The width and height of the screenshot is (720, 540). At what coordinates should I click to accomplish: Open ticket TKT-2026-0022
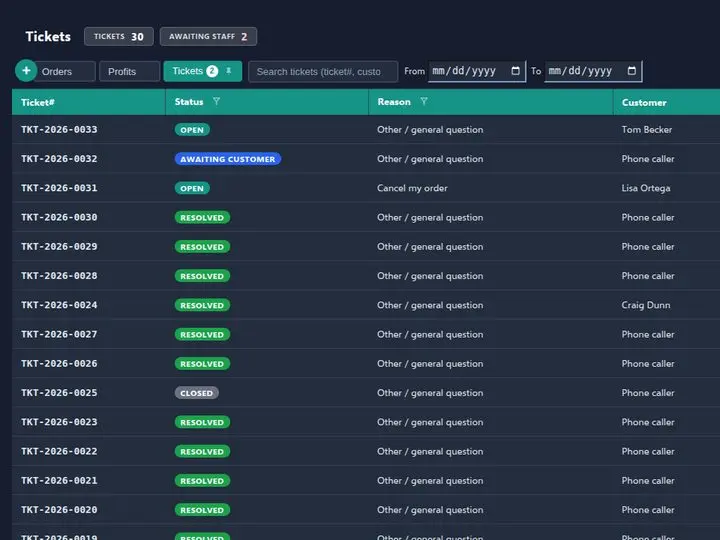59,451
